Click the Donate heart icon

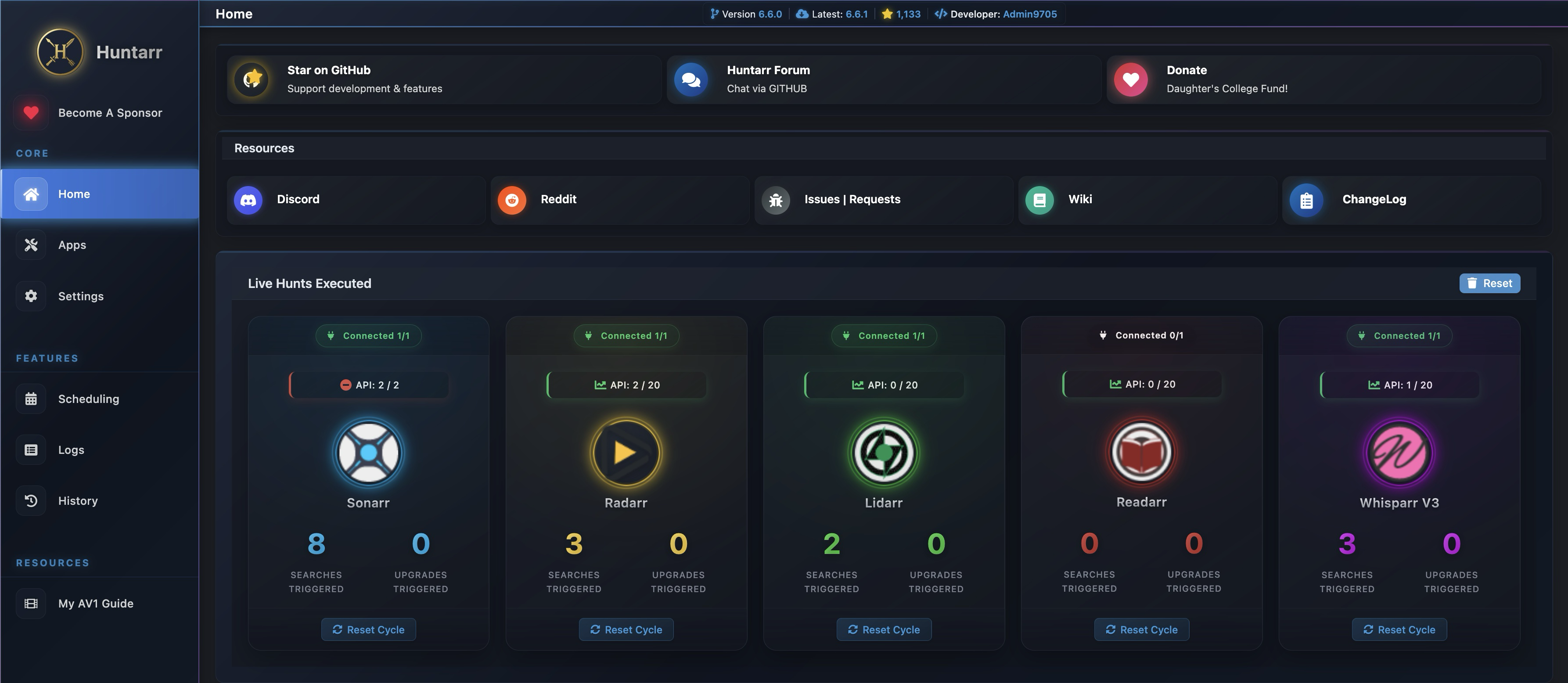tap(1131, 79)
